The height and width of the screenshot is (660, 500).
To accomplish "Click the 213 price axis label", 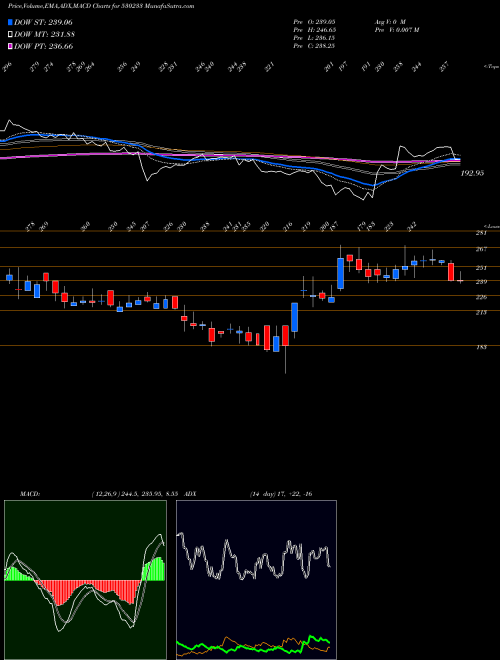I will (481, 312).
